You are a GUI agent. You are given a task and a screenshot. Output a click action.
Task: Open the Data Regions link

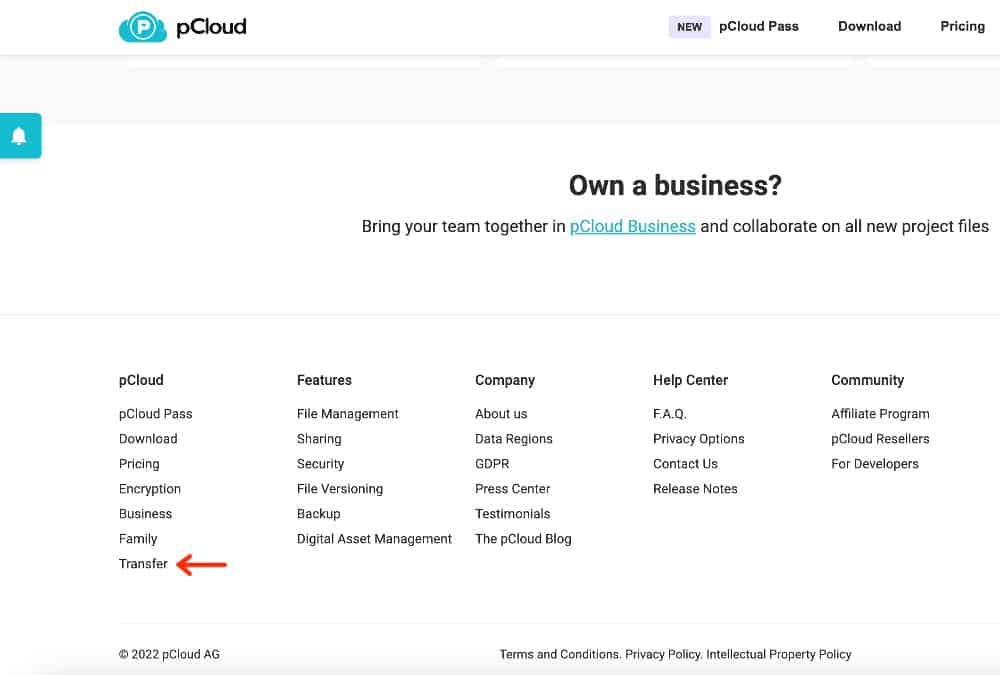point(513,439)
